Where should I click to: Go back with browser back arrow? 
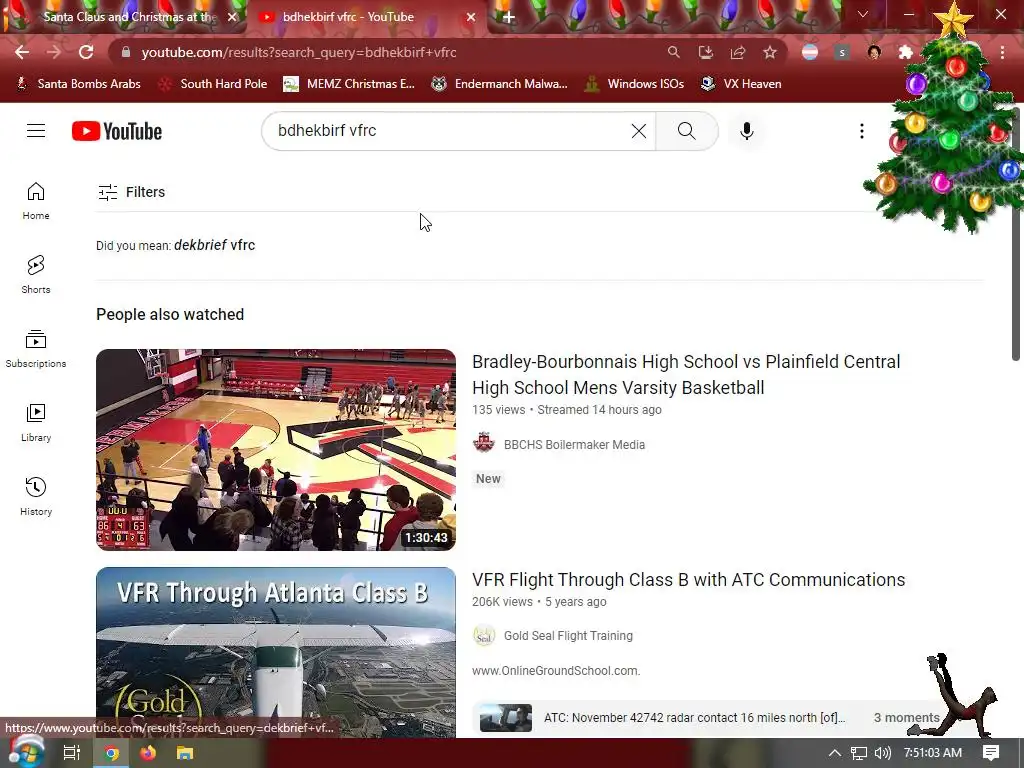pyautogui.click(x=22, y=52)
